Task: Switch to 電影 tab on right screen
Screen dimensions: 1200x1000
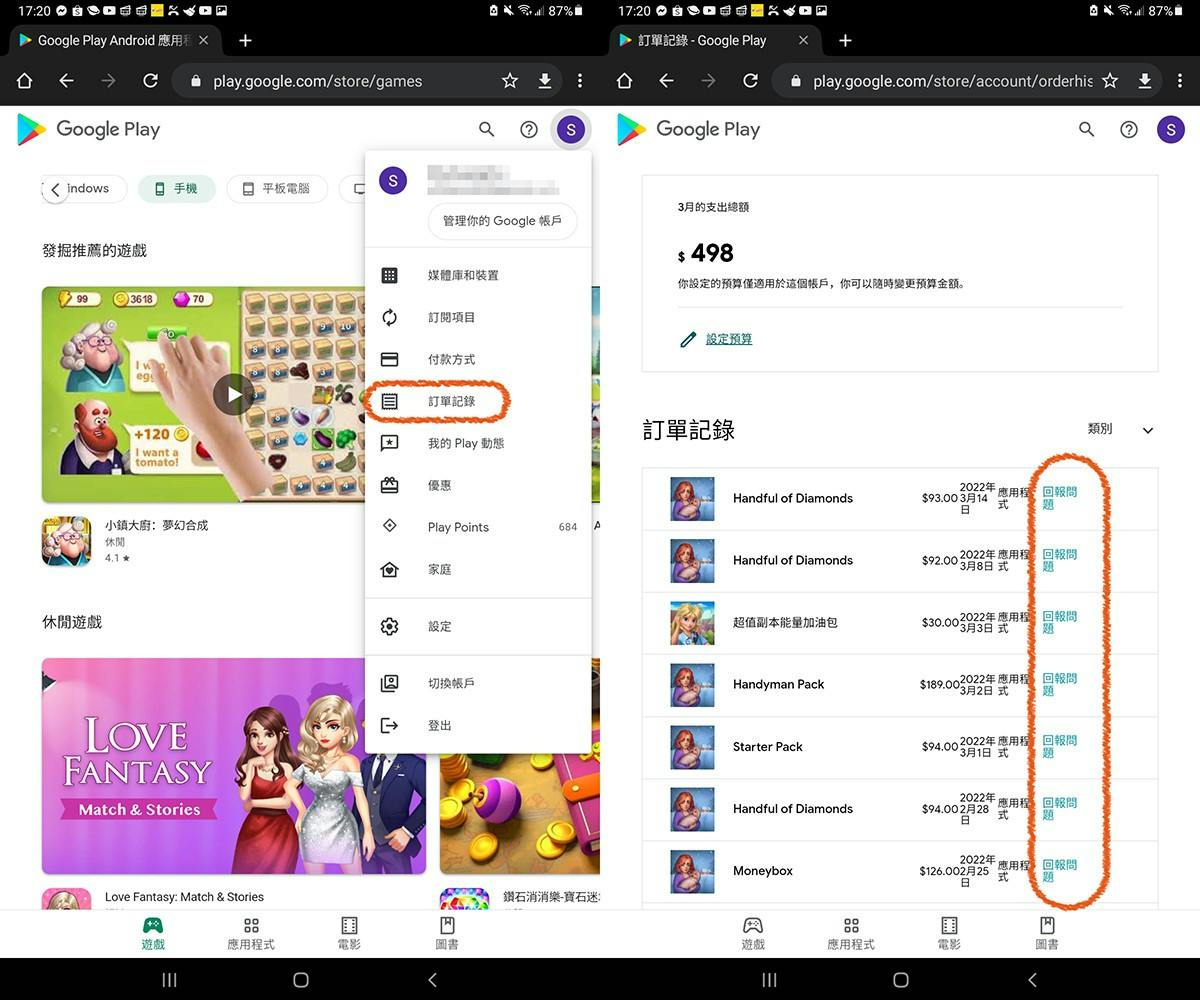Action: pos(949,933)
